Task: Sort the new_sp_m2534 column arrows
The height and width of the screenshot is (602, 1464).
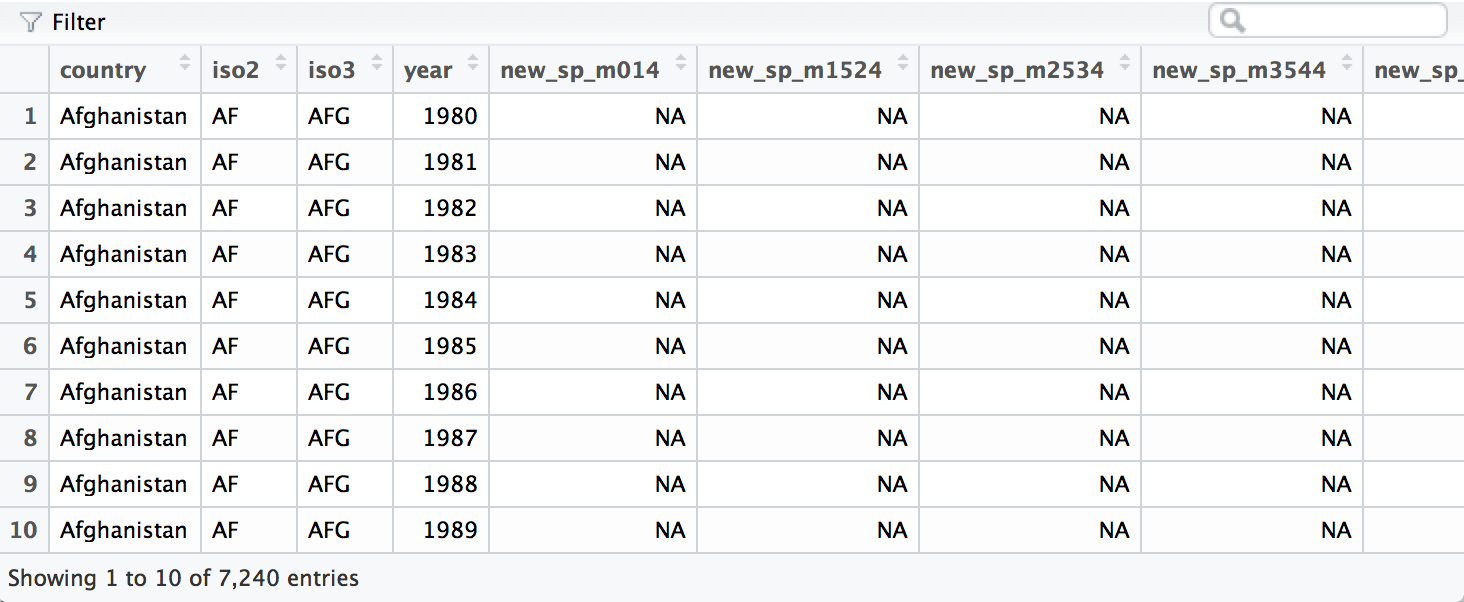Action: pos(1125,64)
